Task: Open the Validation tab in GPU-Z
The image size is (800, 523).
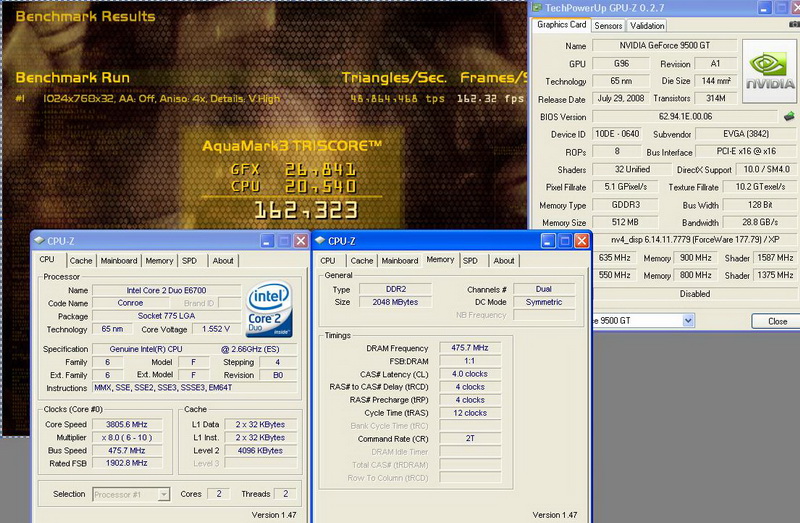Action: pyautogui.click(x=647, y=26)
